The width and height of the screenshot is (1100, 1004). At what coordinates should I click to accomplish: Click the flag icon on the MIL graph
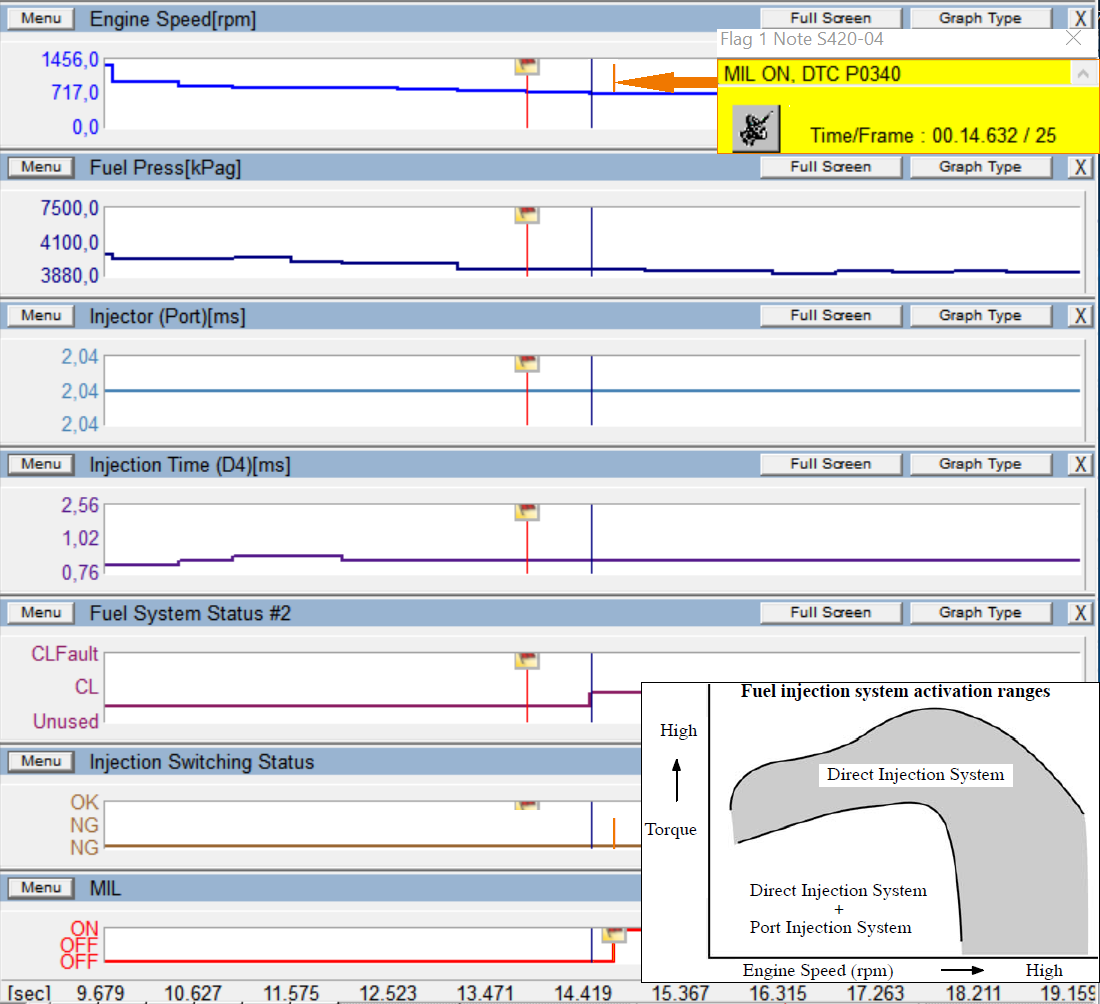click(613, 933)
